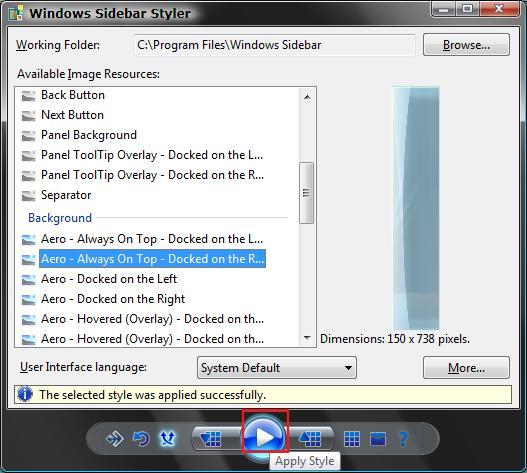Image resolution: width=527 pixels, height=473 pixels.
Task: Click the crossed up-arrows icon in toolbar
Action: pos(167,438)
